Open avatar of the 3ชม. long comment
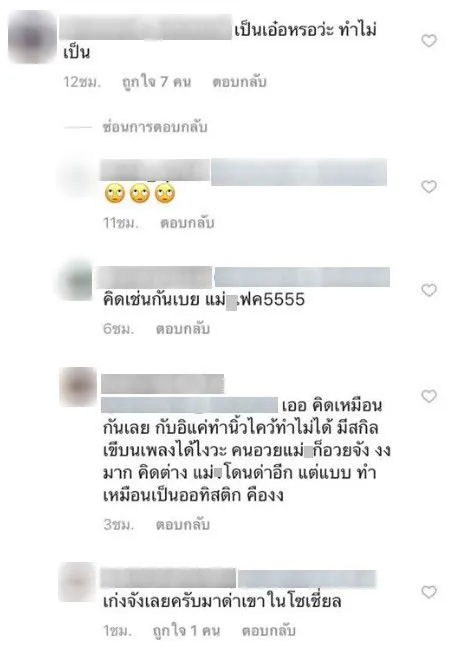 (x=78, y=387)
